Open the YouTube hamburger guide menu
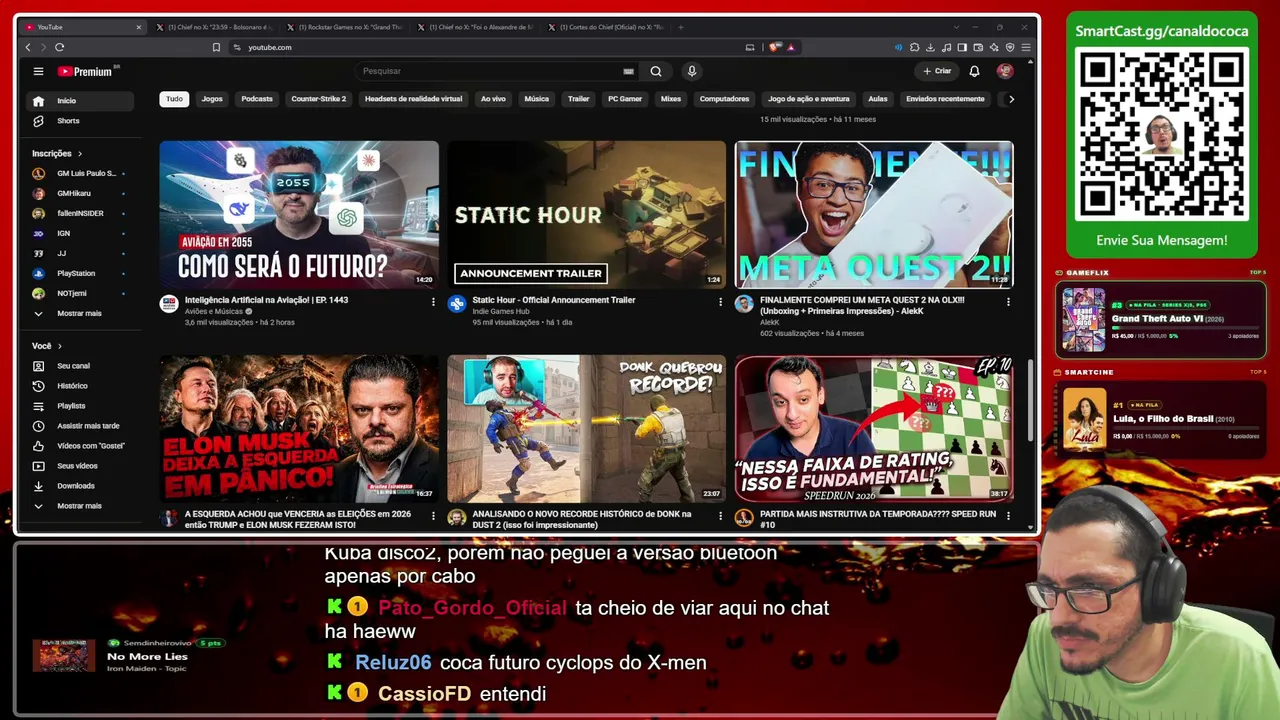Viewport: 1280px width, 720px height. coord(38,71)
